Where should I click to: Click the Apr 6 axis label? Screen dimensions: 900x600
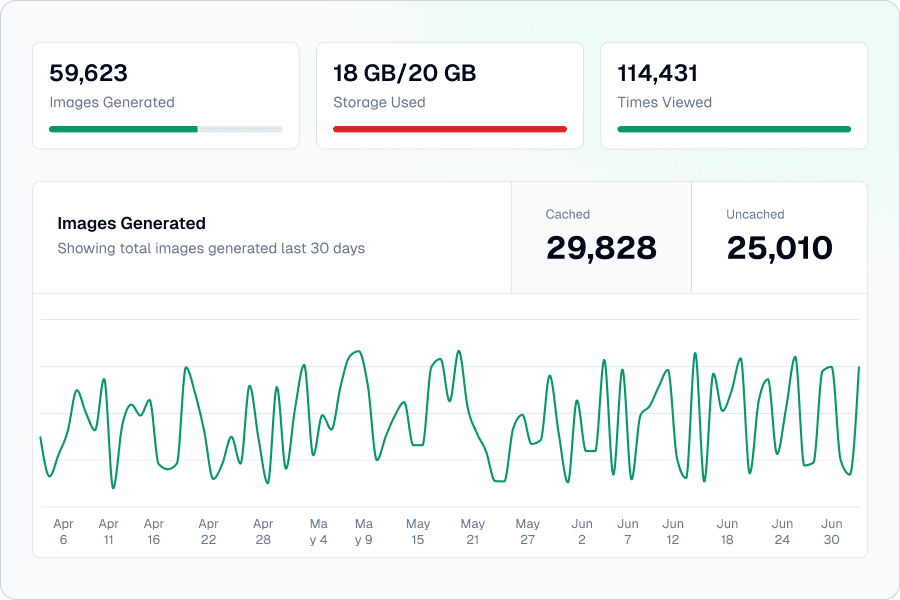(x=63, y=532)
